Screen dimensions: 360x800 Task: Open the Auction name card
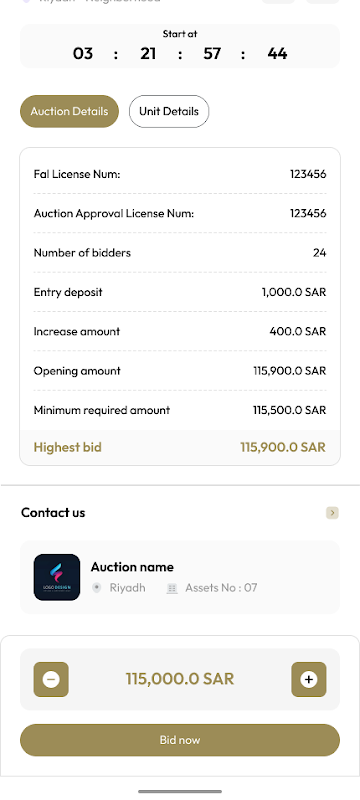(180, 577)
